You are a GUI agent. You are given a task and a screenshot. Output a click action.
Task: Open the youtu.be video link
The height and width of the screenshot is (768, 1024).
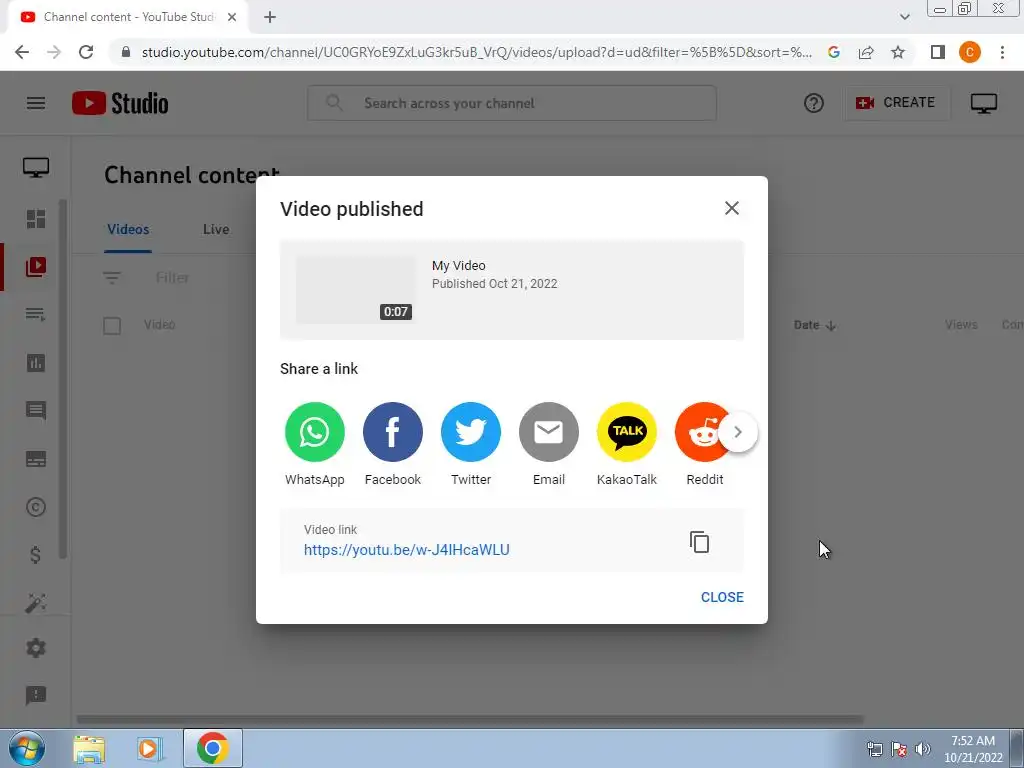coord(406,550)
